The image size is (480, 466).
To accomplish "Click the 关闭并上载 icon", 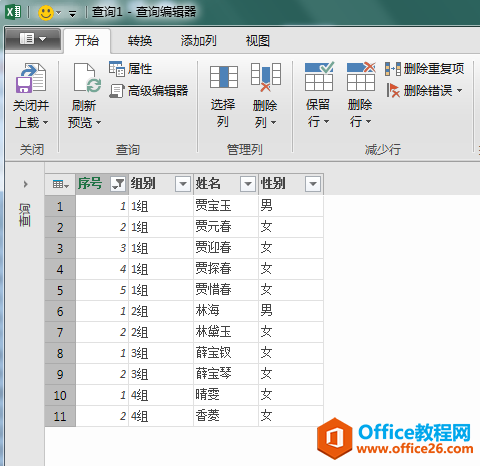I will pyautogui.click(x=31, y=78).
